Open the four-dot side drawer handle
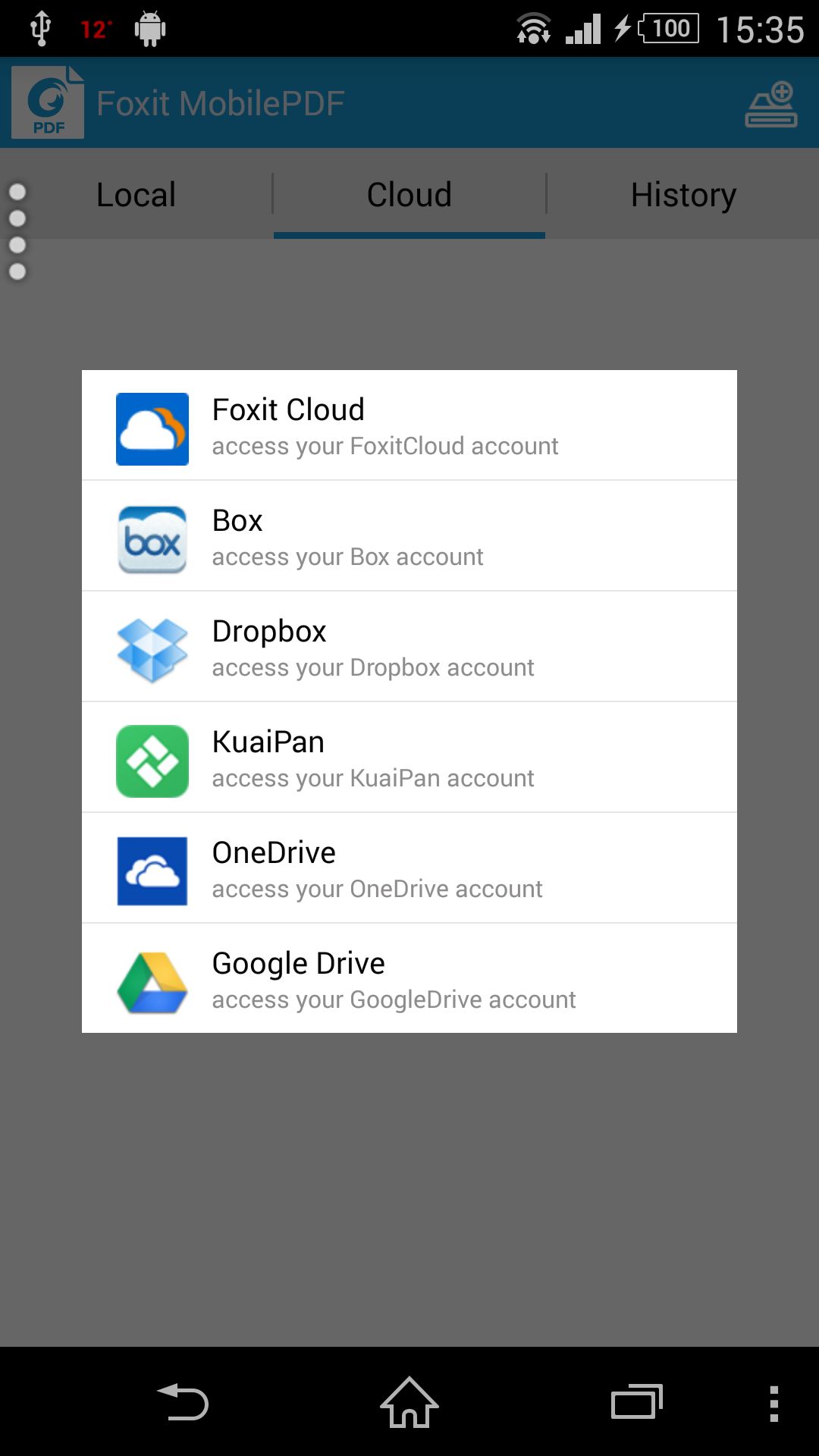This screenshot has width=819, height=1456. pyautogui.click(x=17, y=232)
